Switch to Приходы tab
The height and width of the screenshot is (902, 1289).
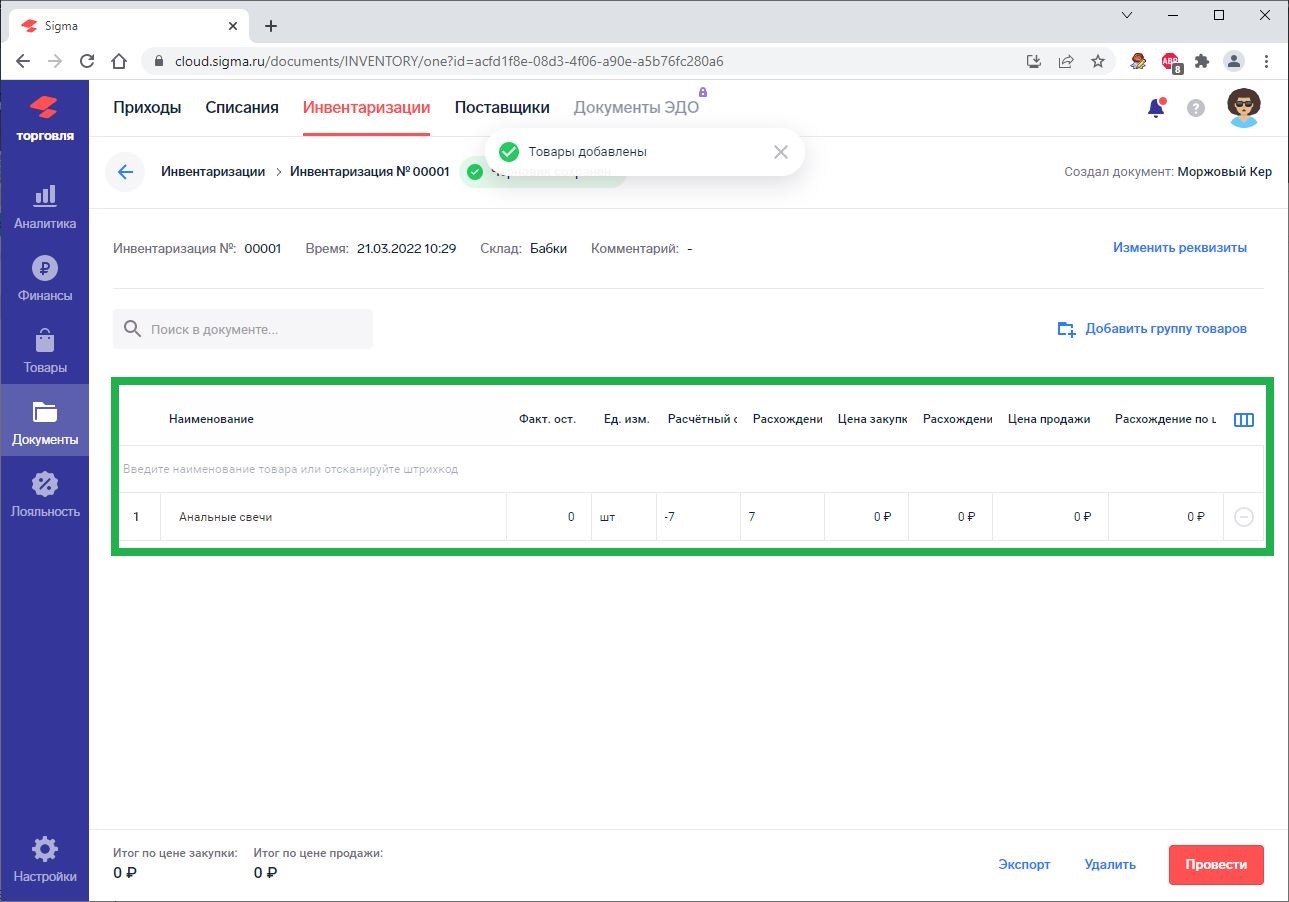click(x=147, y=108)
